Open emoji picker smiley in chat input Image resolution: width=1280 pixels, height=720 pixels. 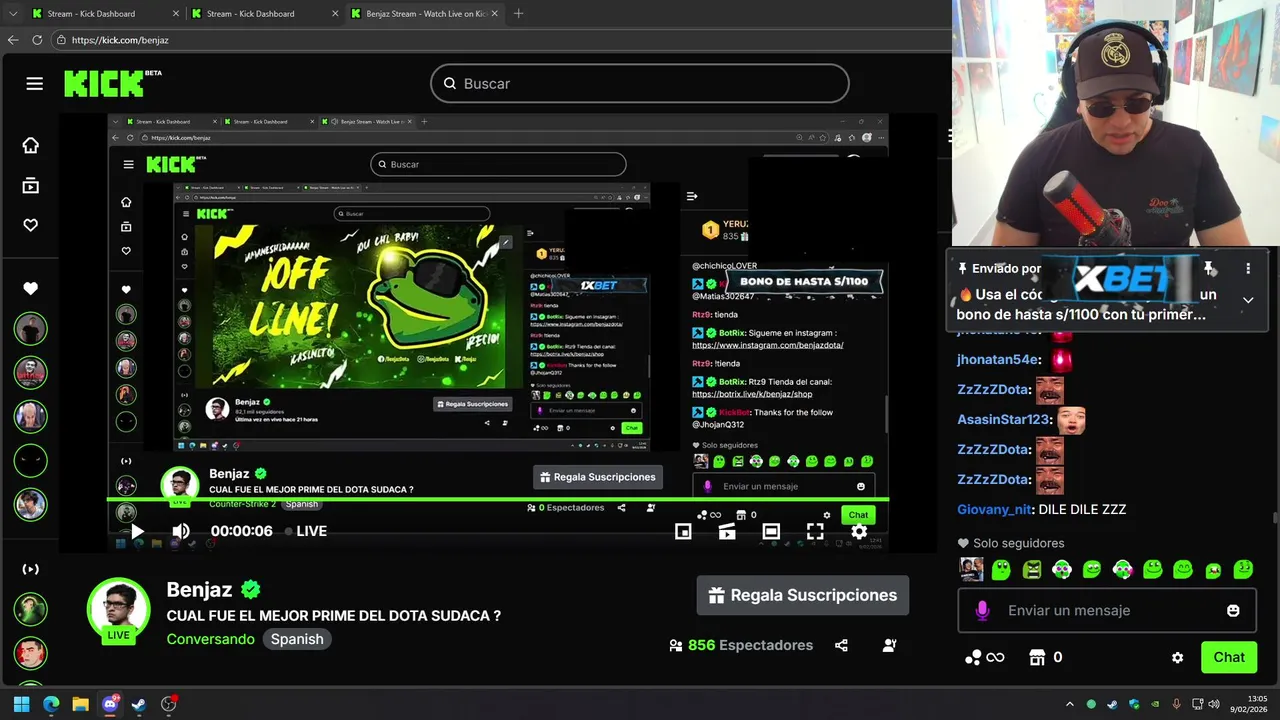[x=1233, y=611]
